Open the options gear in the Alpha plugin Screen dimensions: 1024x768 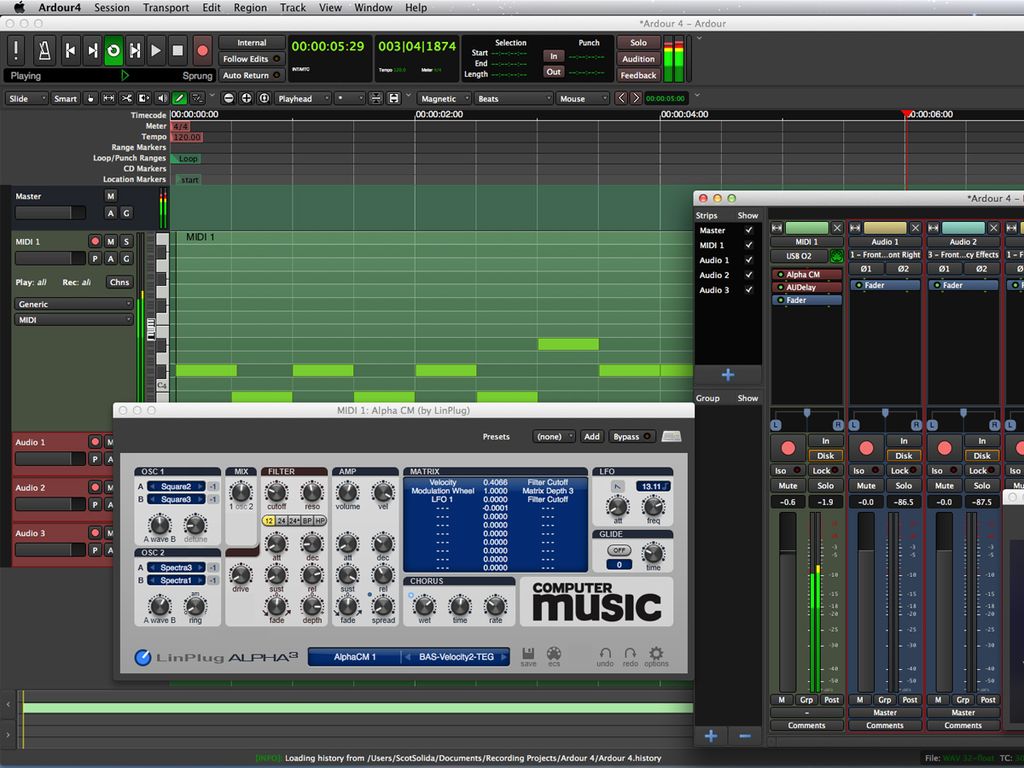click(655, 655)
